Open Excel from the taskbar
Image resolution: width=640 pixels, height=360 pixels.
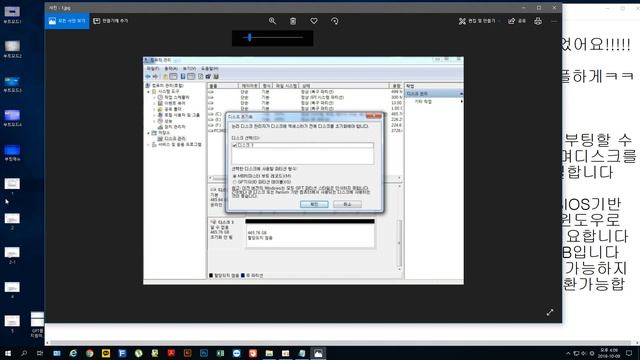(220, 353)
